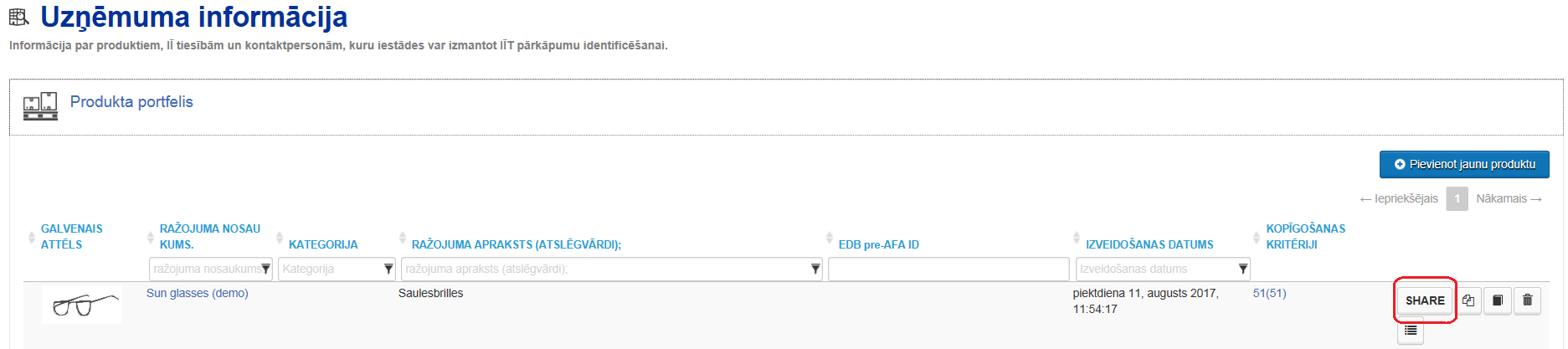
Task: Go to Iepriekšējais page
Action: click(1399, 198)
